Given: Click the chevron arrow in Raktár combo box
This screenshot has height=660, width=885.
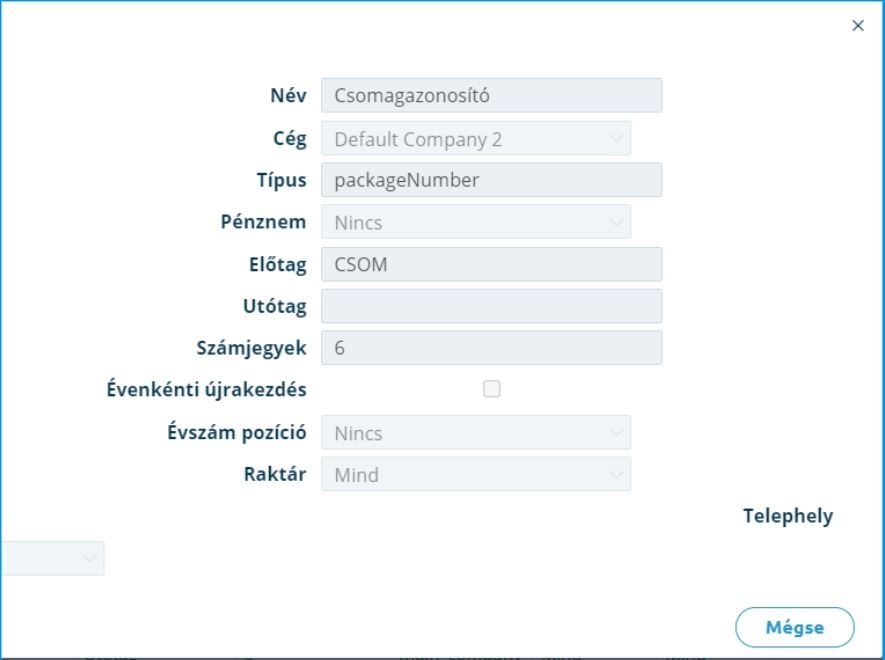Looking at the screenshot, I should pyautogui.click(x=616, y=474).
